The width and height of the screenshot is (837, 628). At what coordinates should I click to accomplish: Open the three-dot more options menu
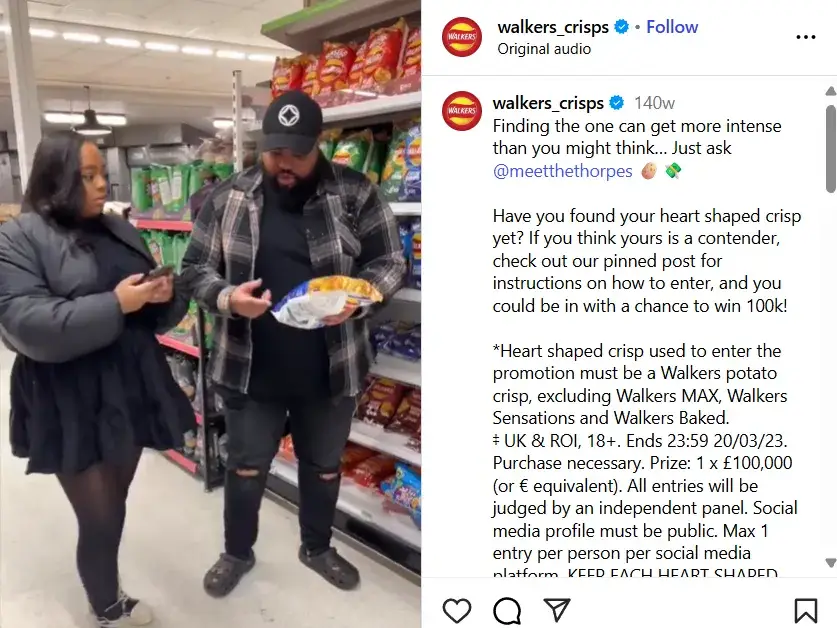pos(806,37)
